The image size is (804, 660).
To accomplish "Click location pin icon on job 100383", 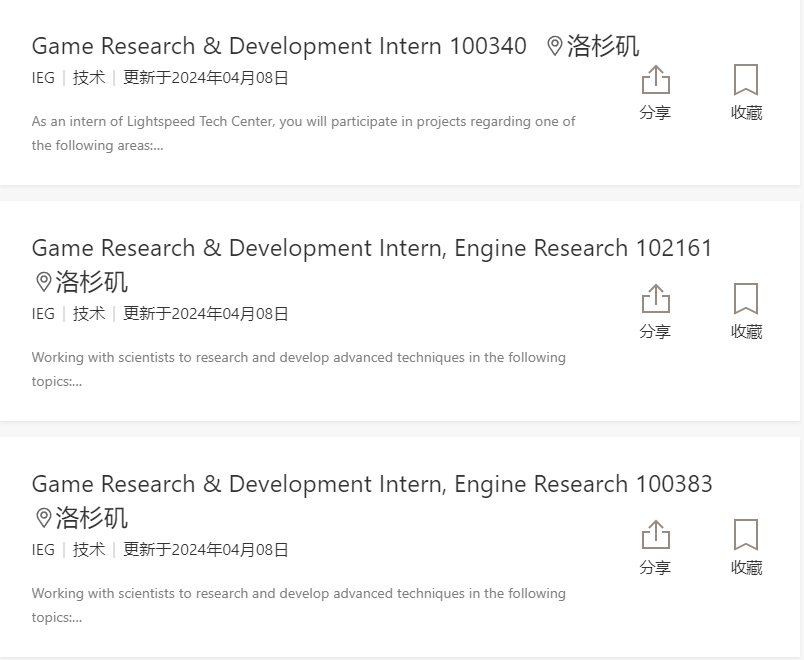I will (x=44, y=518).
